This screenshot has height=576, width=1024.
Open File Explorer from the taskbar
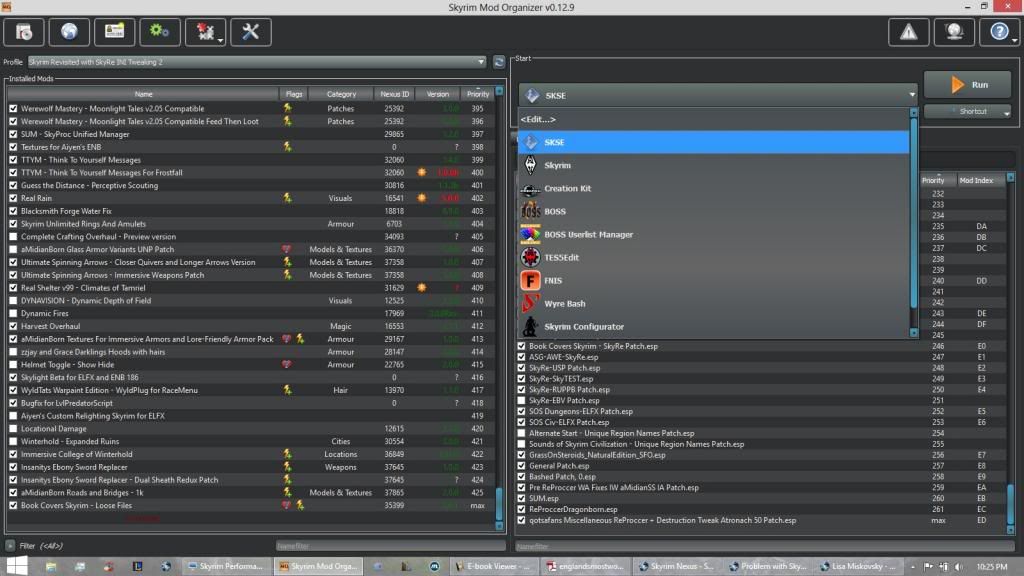pos(51,566)
